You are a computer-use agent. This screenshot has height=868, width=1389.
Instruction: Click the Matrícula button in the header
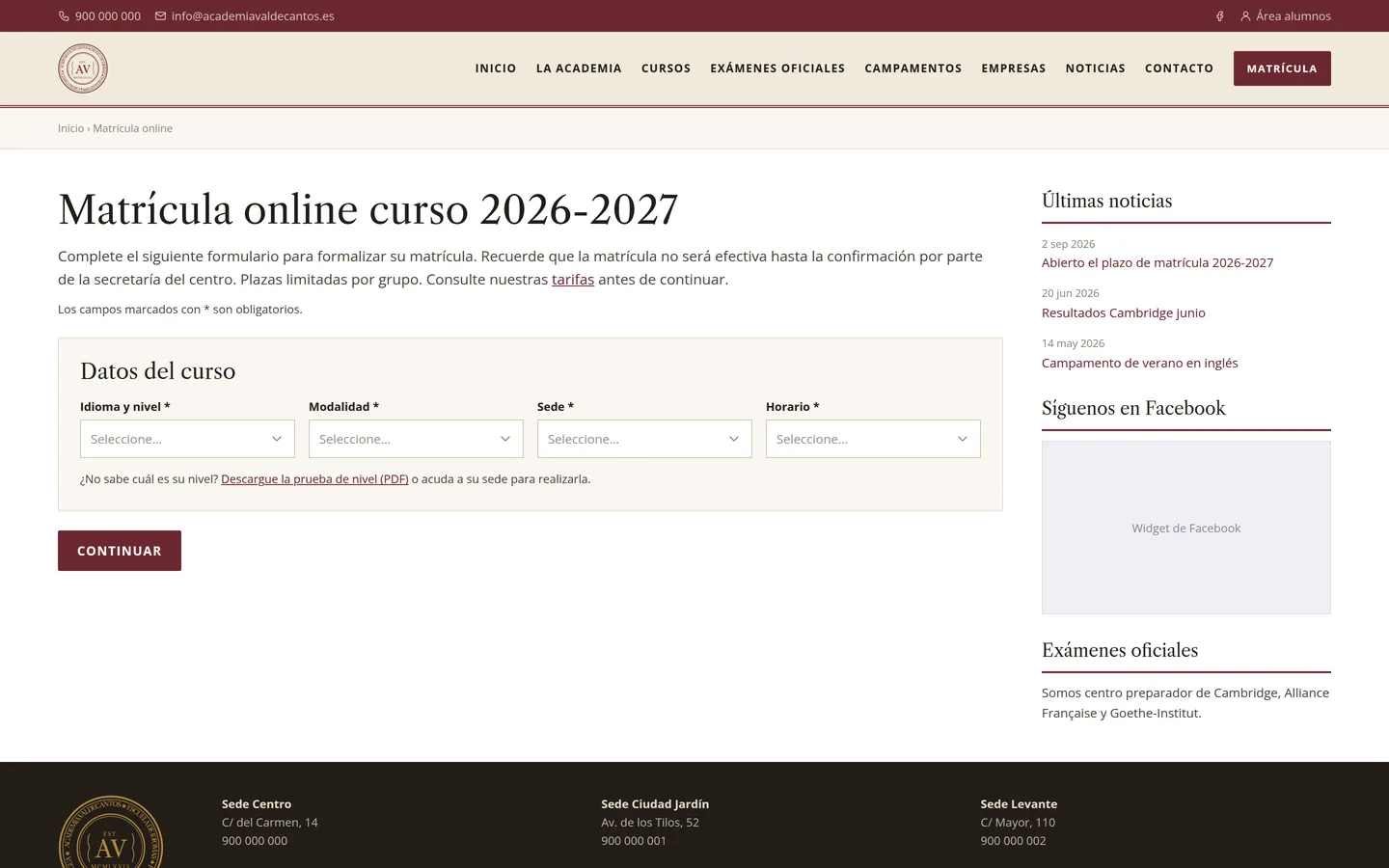coord(1282,68)
